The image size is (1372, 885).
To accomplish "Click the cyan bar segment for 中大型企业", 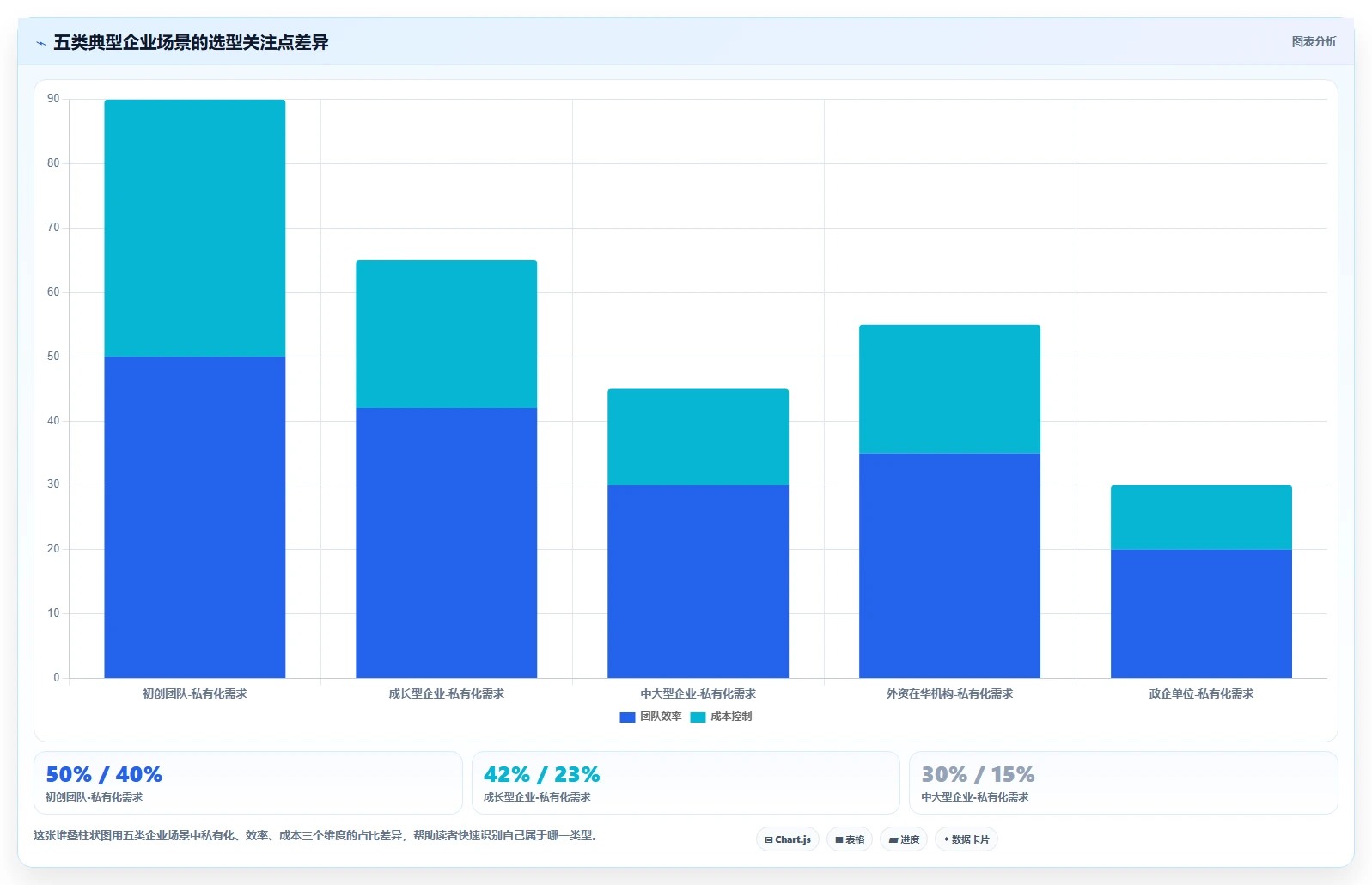I will pos(698,437).
